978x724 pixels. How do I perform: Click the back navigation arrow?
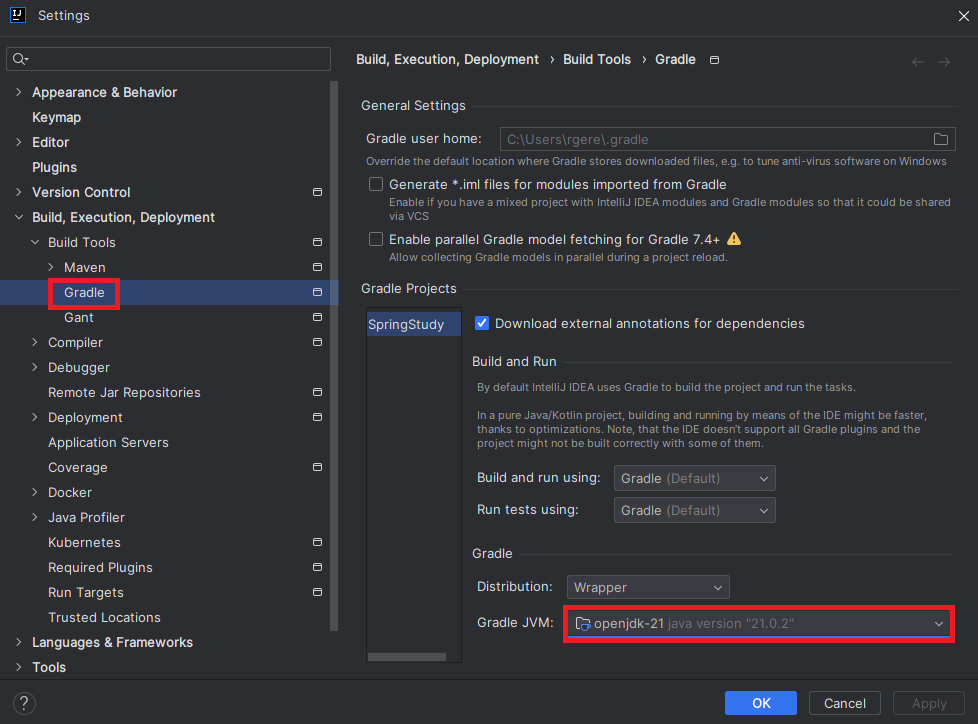pos(917,62)
